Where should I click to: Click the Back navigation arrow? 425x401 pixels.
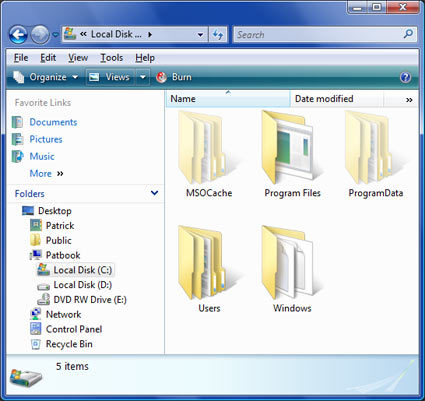click(18, 35)
